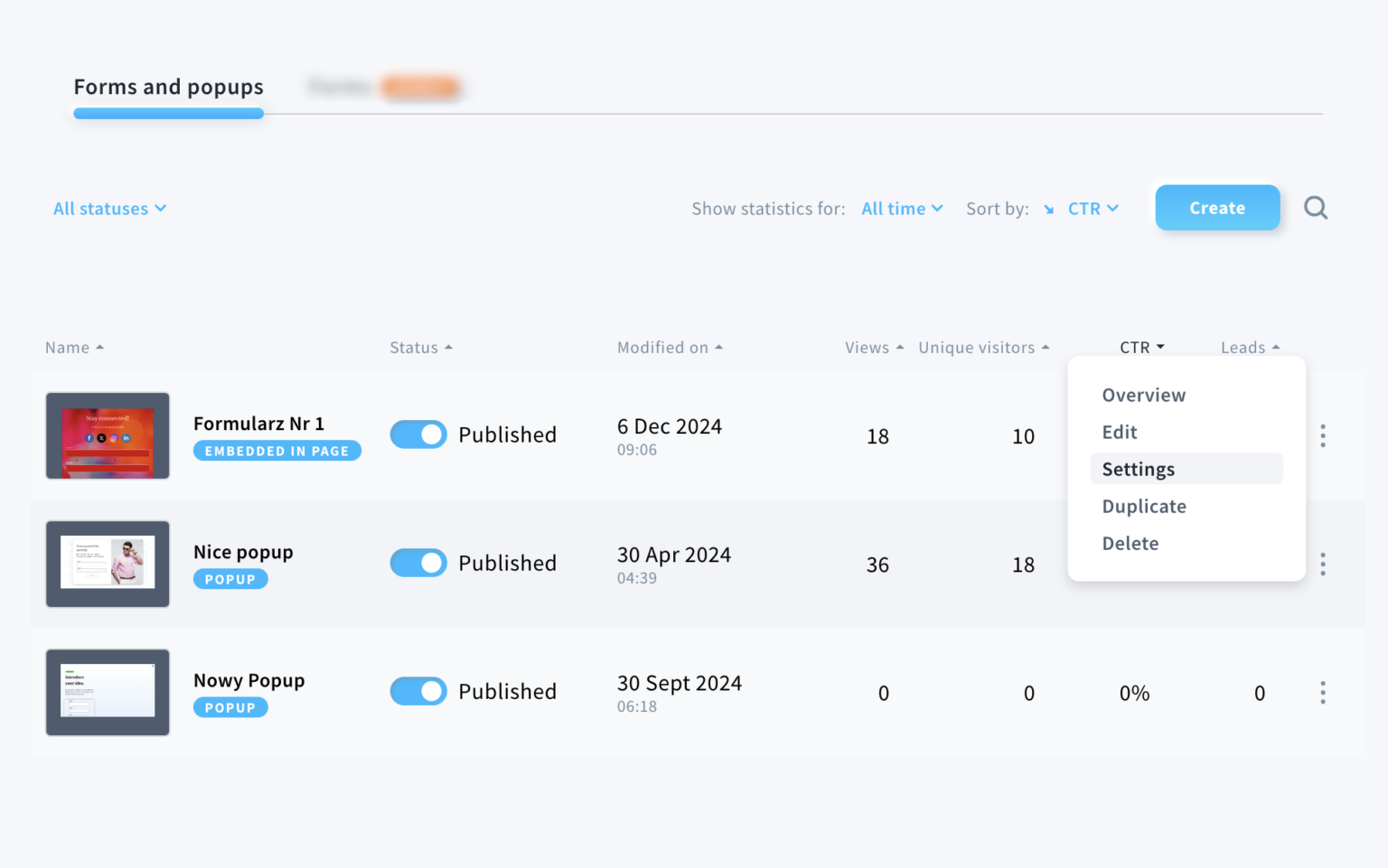
Task: Disable the Nowy Popup published switch
Action: tap(418, 691)
